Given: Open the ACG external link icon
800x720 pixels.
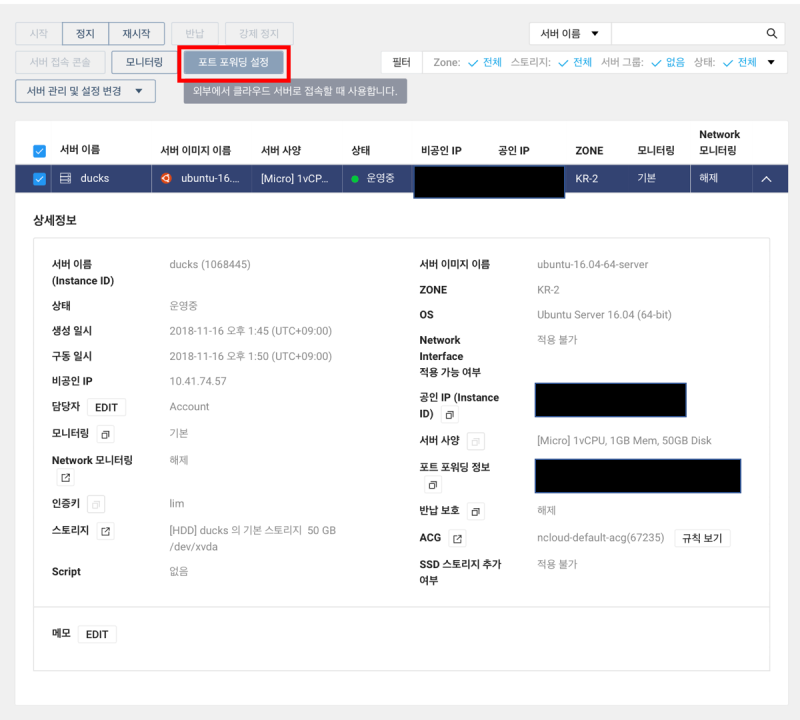Looking at the screenshot, I should pos(458,538).
